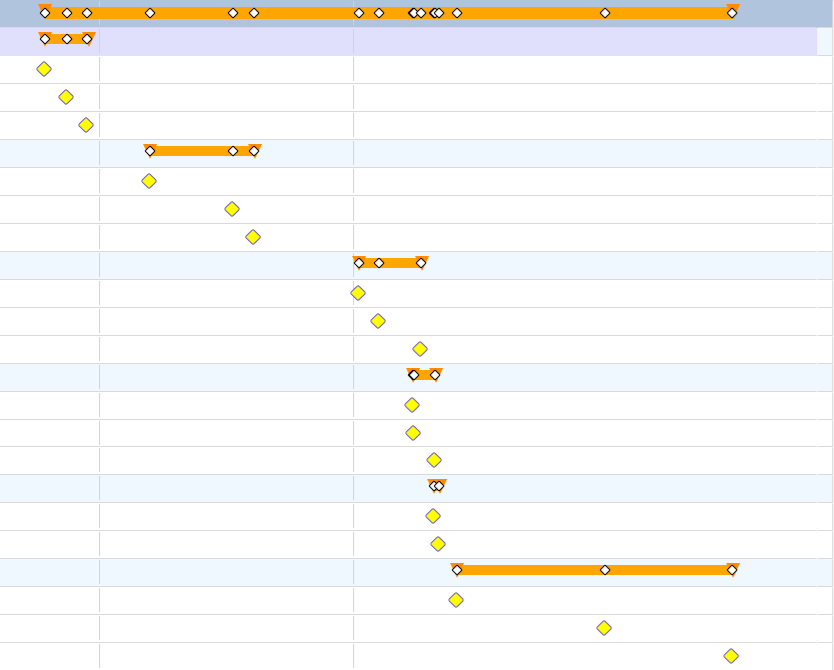The width and height of the screenshot is (834, 670).
Task: Click the leftmost yellow milestone diamond in the chart
Action: click(x=44, y=69)
